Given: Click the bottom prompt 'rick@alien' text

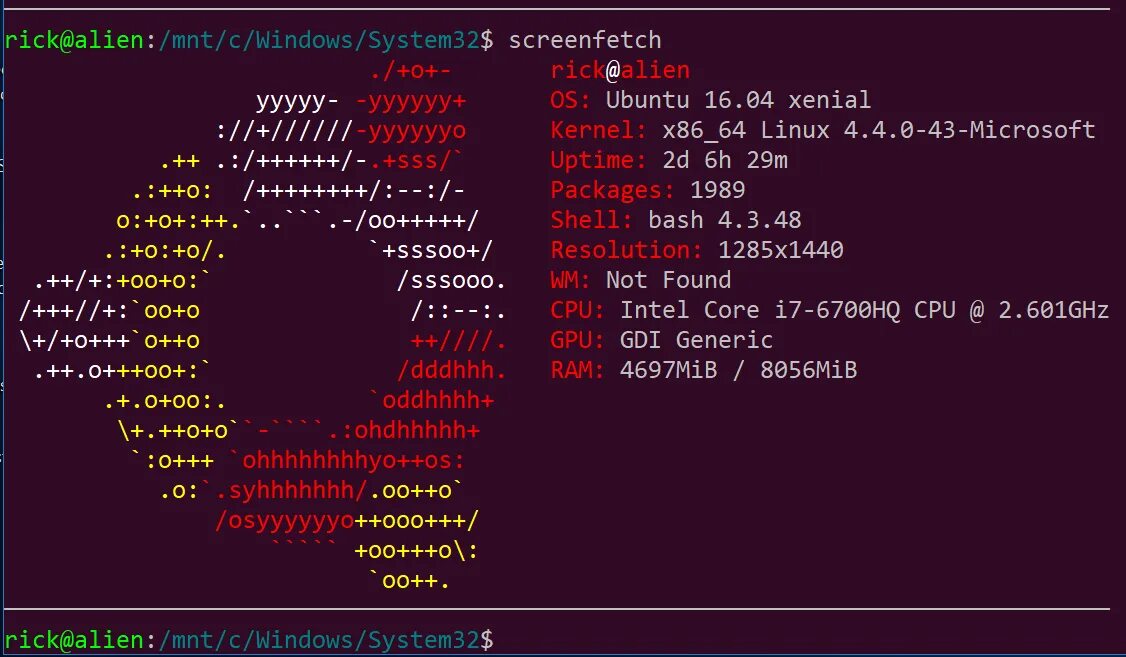Looking at the screenshot, I should pos(74,640).
